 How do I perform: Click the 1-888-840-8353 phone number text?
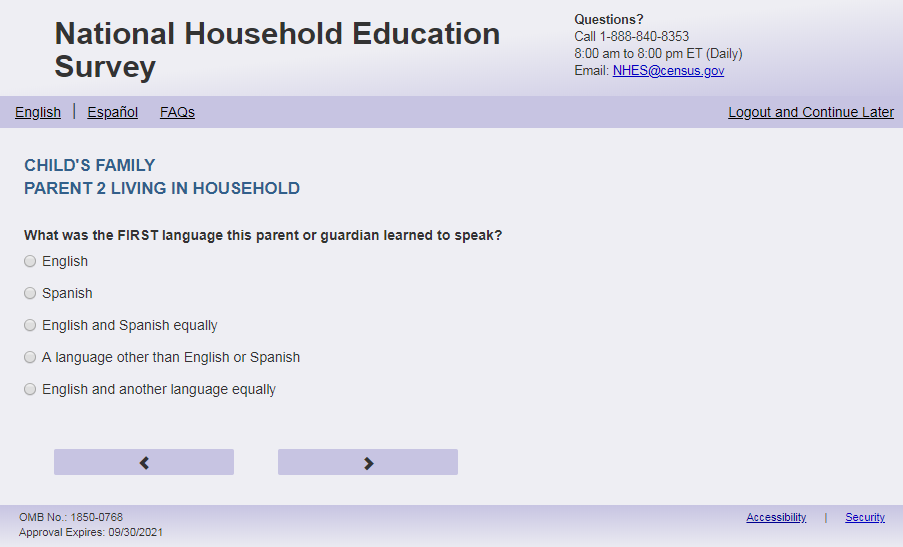tap(644, 37)
